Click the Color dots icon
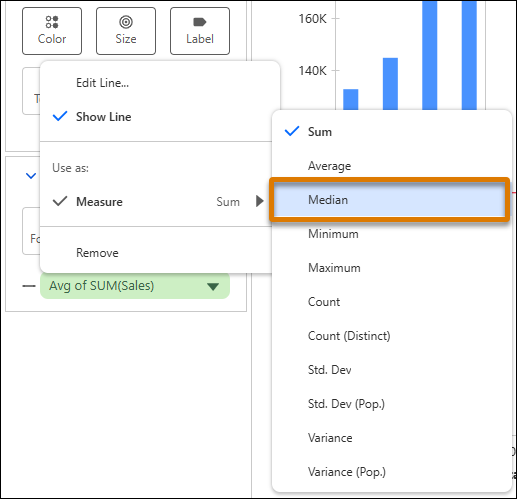Image resolution: width=517 pixels, height=499 pixels. point(52,22)
